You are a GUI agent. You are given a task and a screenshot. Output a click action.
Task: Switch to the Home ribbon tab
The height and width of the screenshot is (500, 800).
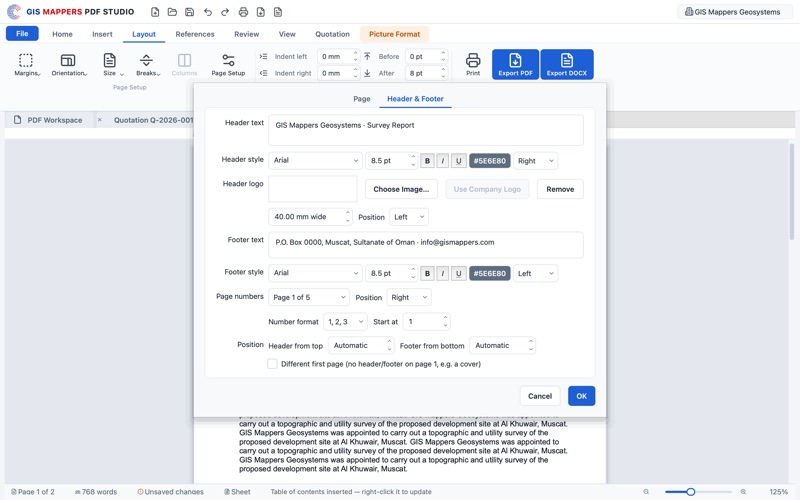[62, 34]
